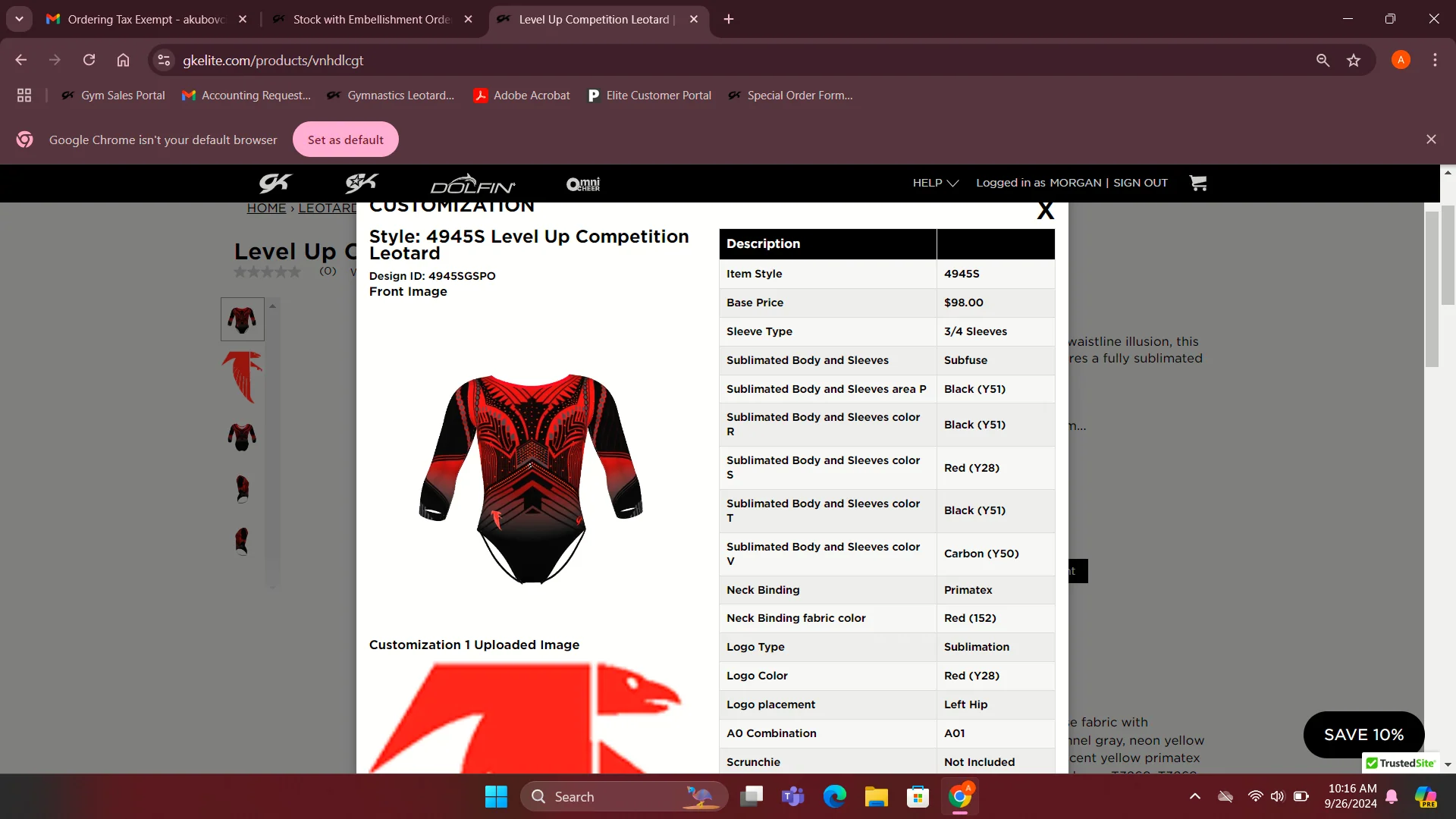The height and width of the screenshot is (819, 1456).
Task: Click the SAVE 10% button
Action: 1363,734
